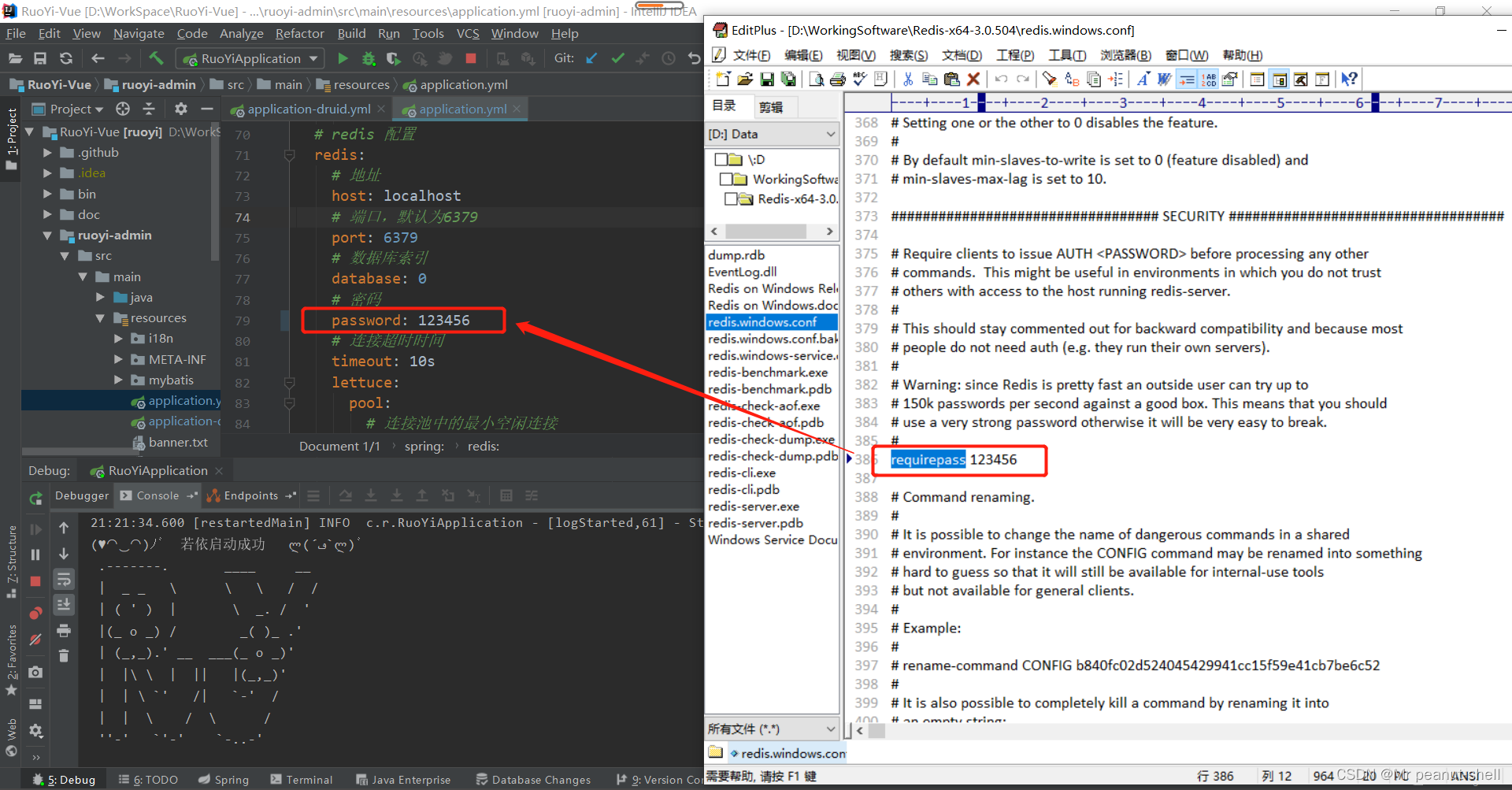Open the Project view dropdown
The height and width of the screenshot is (790, 1512).
(x=68, y=109)
